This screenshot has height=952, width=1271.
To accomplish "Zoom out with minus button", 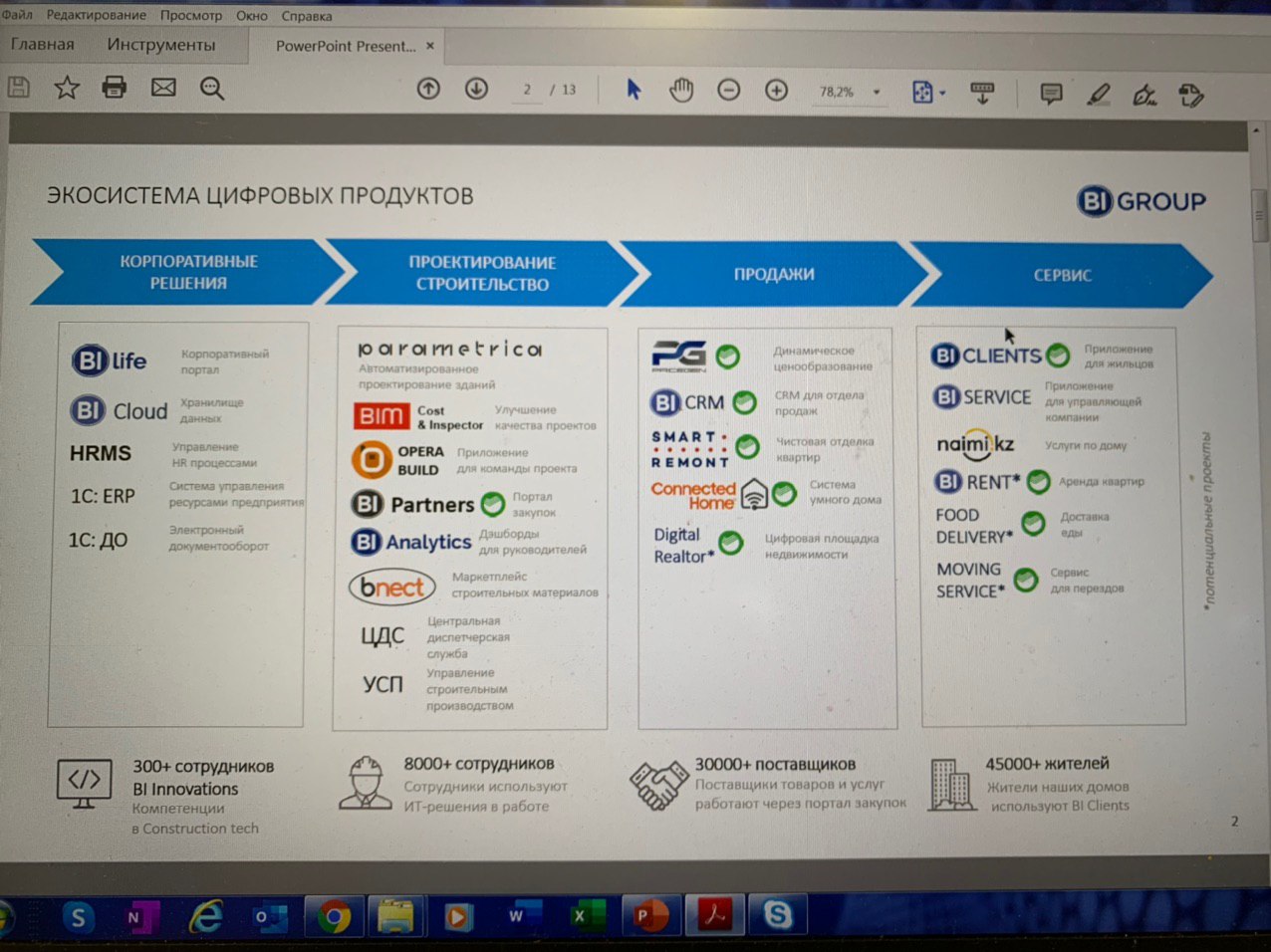I will coord(729,91).
